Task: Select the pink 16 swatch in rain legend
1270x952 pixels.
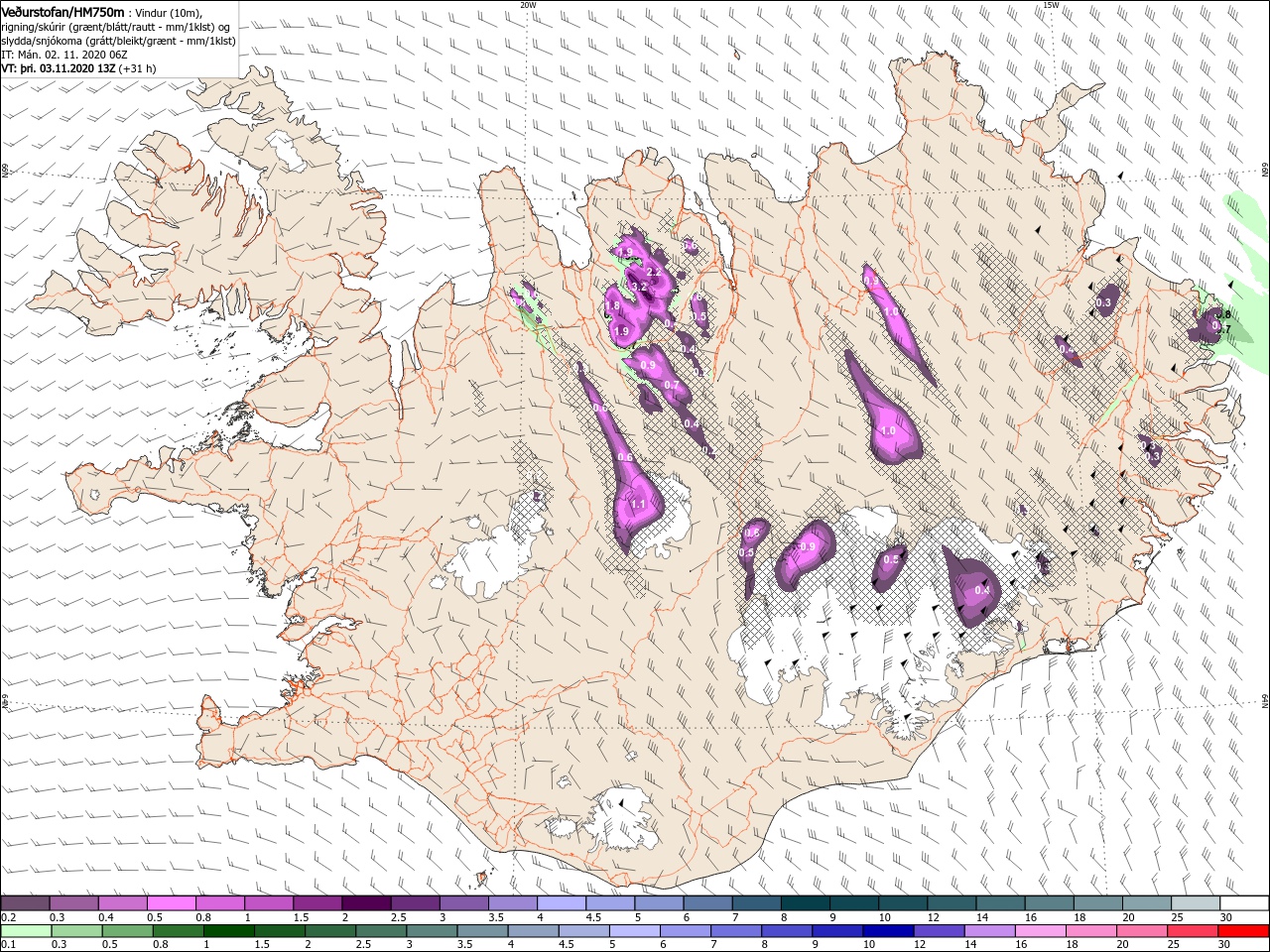Action: 1040,931
